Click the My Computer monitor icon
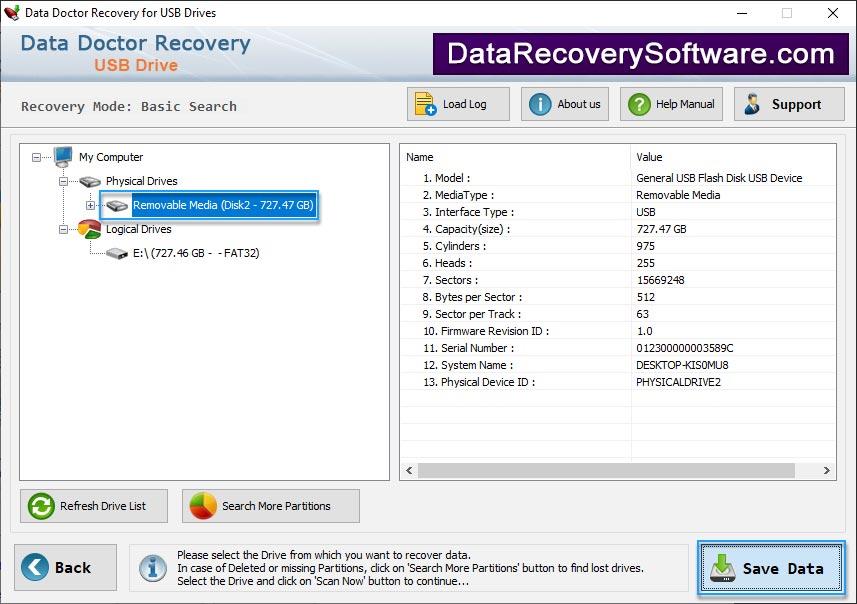The image size is (857, 604). point(63,157)
